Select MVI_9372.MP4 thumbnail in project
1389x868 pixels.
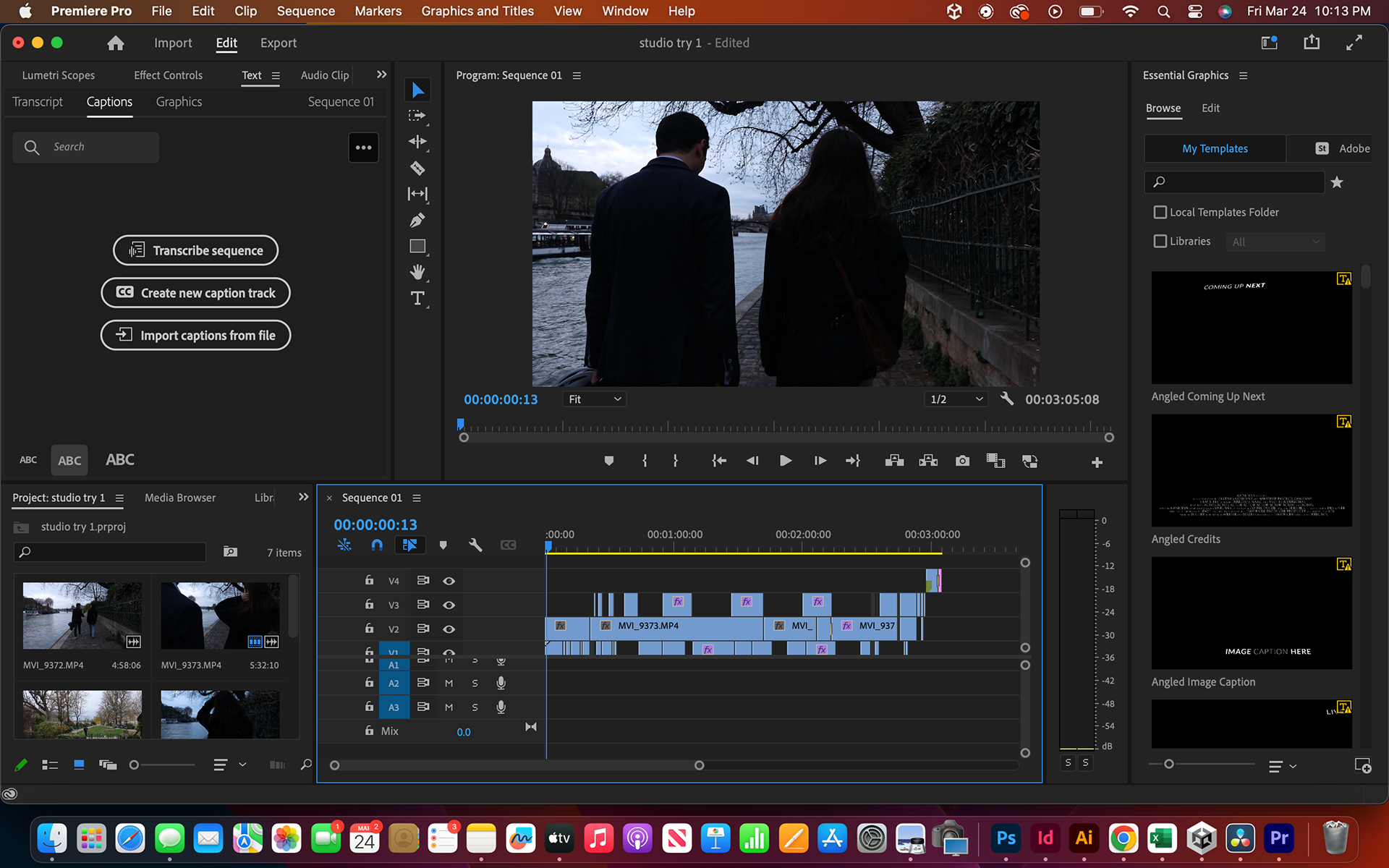pyautogui.click(x=82, y=616)
